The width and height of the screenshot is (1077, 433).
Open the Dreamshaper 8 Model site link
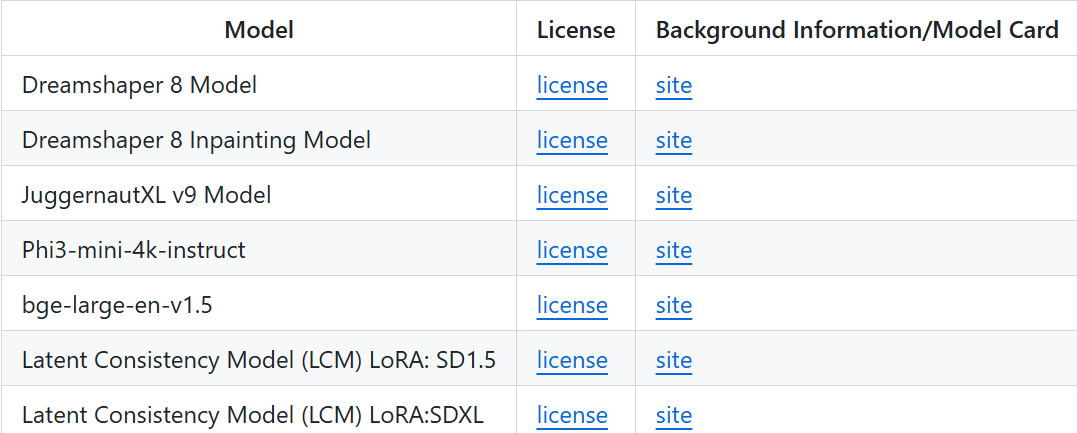click(x=673, y=85)
